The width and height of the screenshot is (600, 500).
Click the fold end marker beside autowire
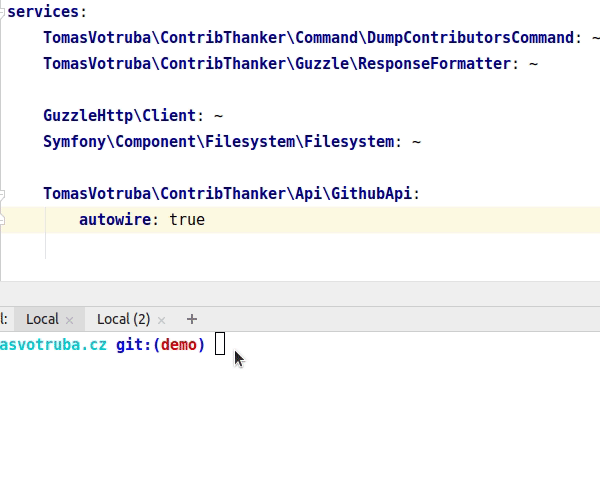click(x=2, y=220)
